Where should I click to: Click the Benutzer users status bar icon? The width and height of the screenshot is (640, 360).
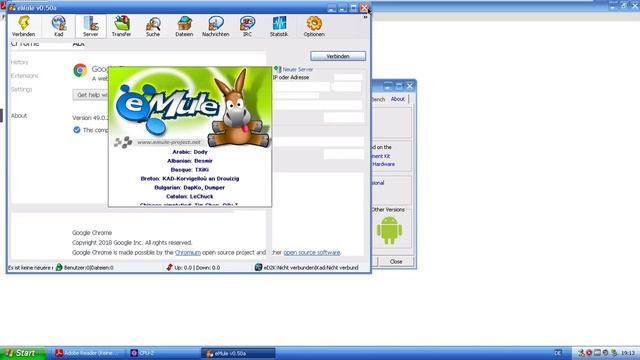click(x=59, y=267)
